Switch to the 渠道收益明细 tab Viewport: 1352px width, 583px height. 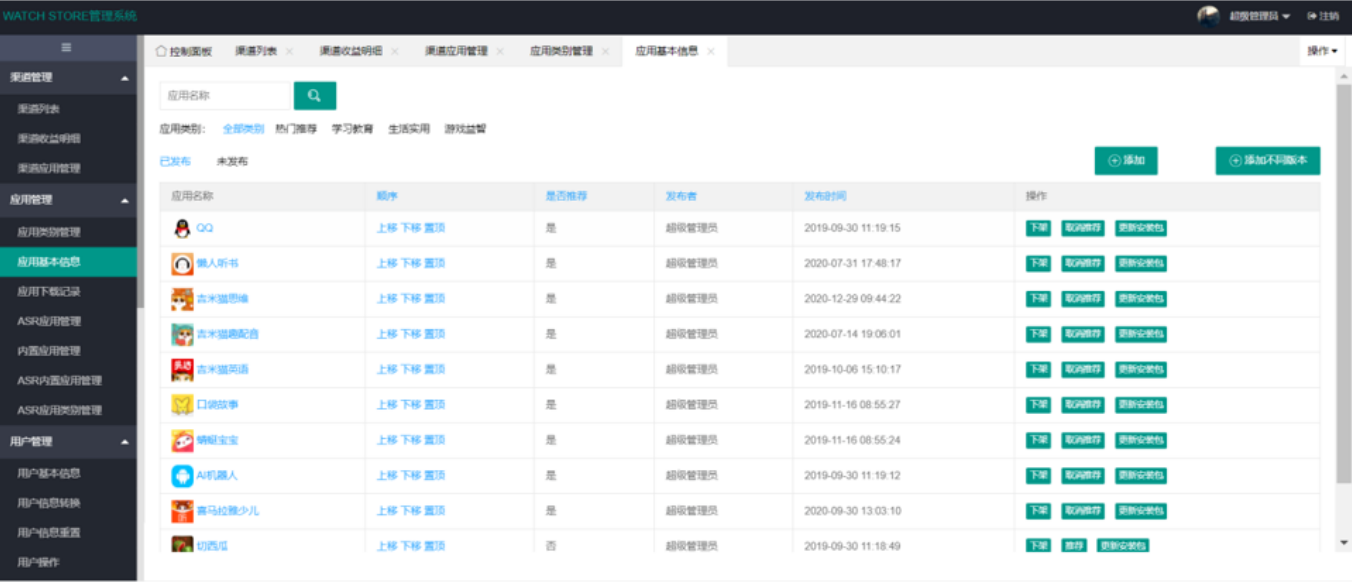[350, 51]
